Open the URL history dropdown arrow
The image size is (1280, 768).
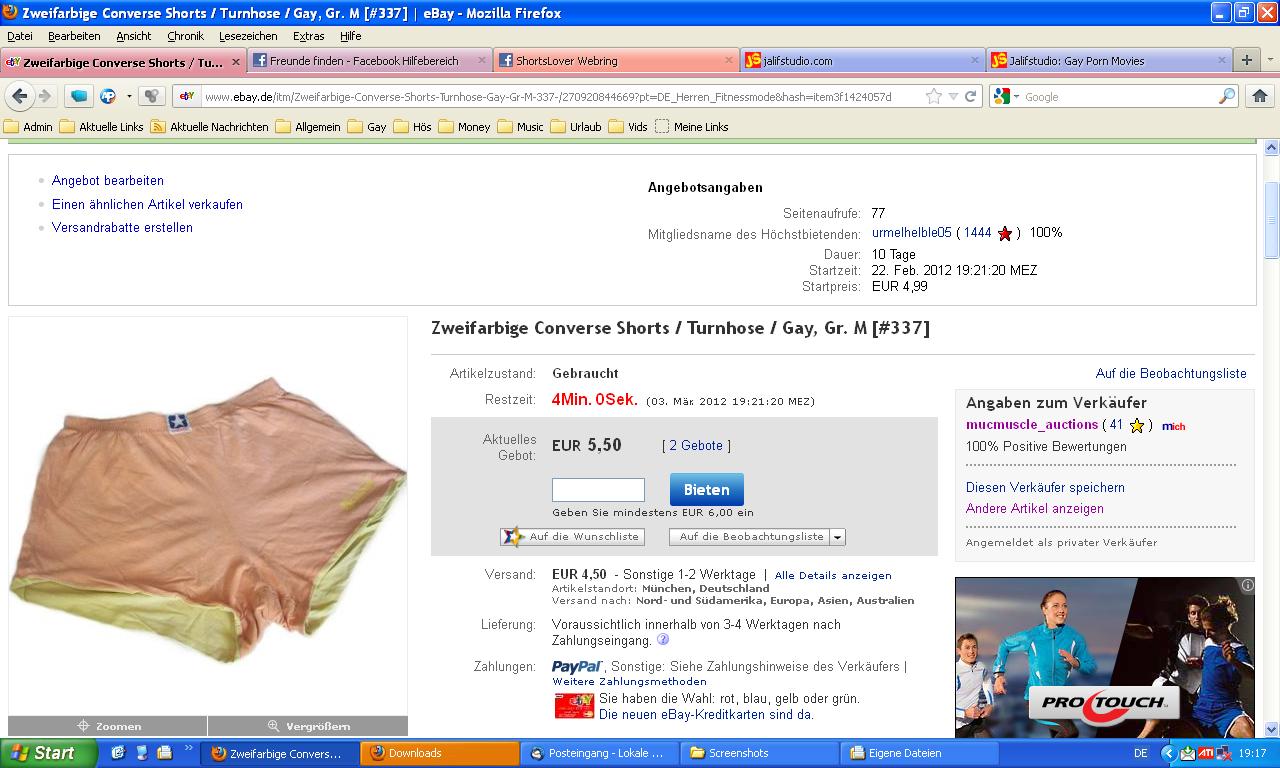953,96
